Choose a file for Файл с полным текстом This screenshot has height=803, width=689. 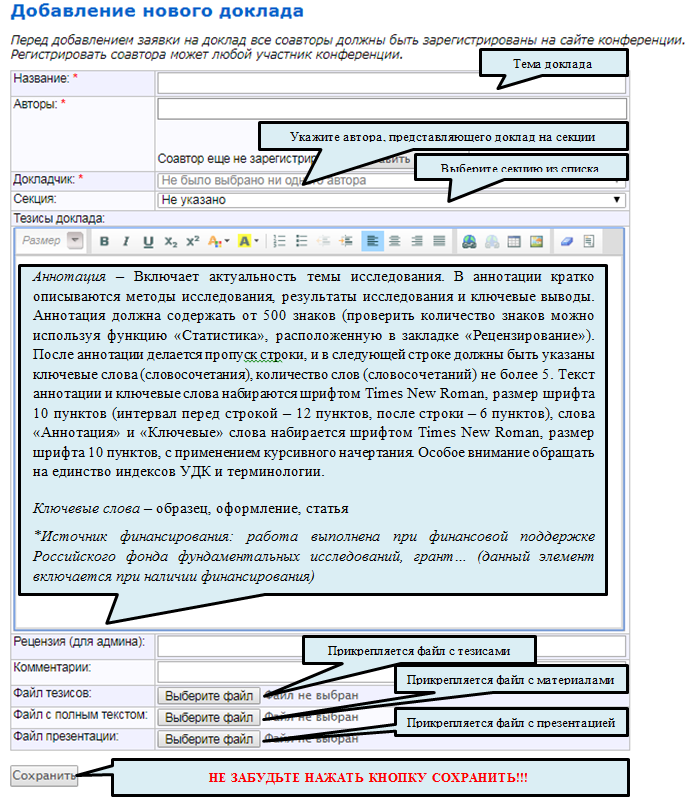[209, 717]
